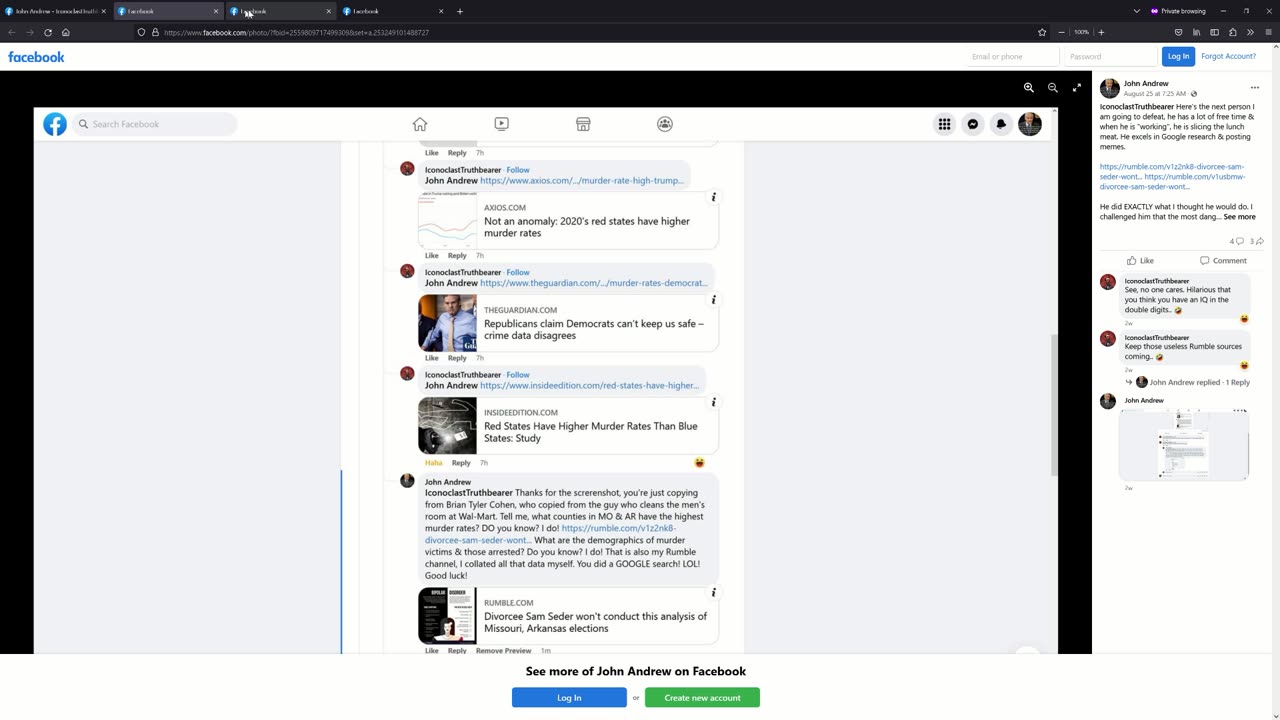Open a new browser tab
1280x720 pixels.
[x=460, y=11]
